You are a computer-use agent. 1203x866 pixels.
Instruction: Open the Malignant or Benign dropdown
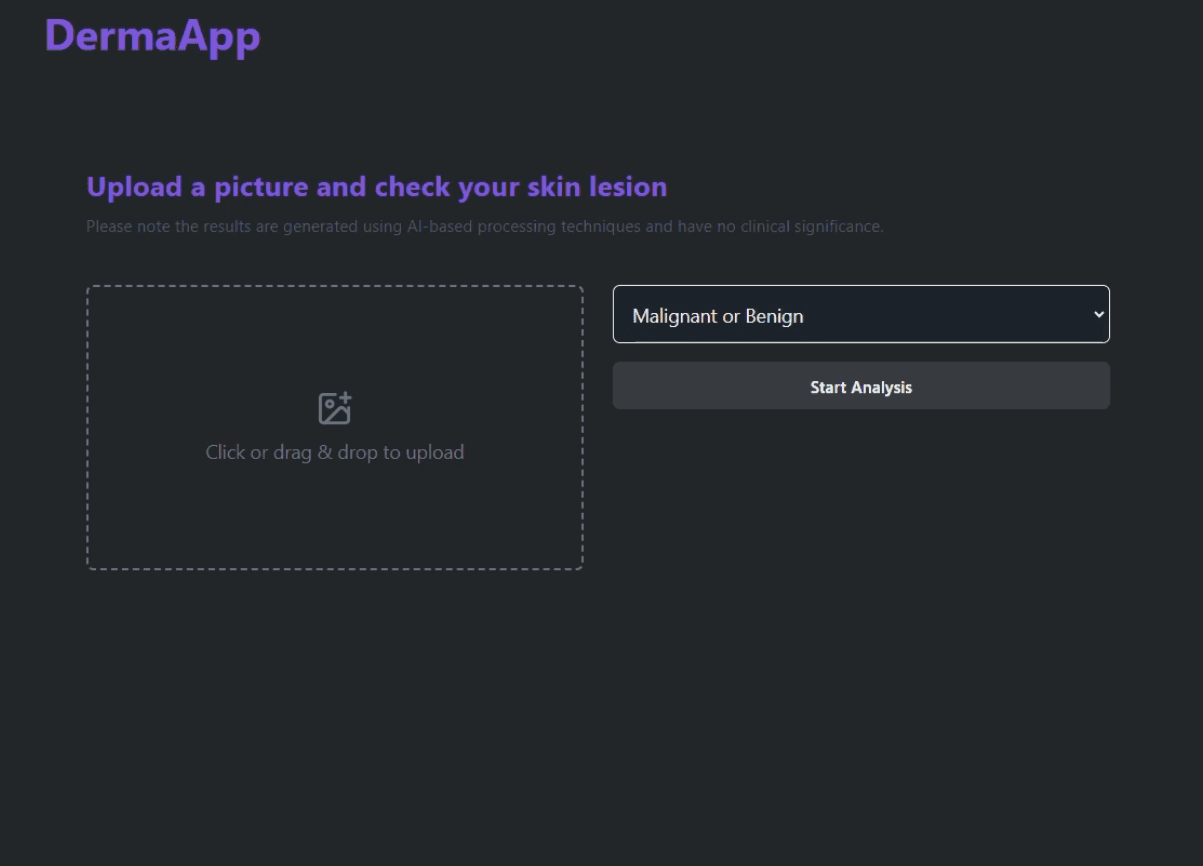coord(860,315)
